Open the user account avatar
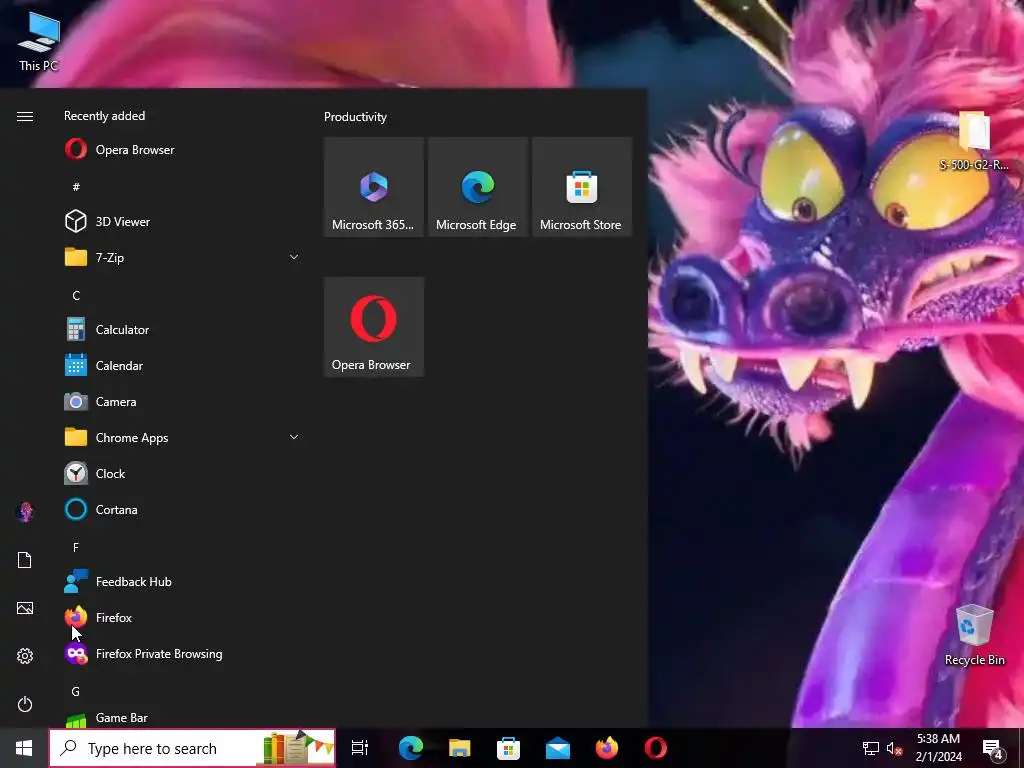Viewport: 1024px width, 768px height. [x=25, y=511]
